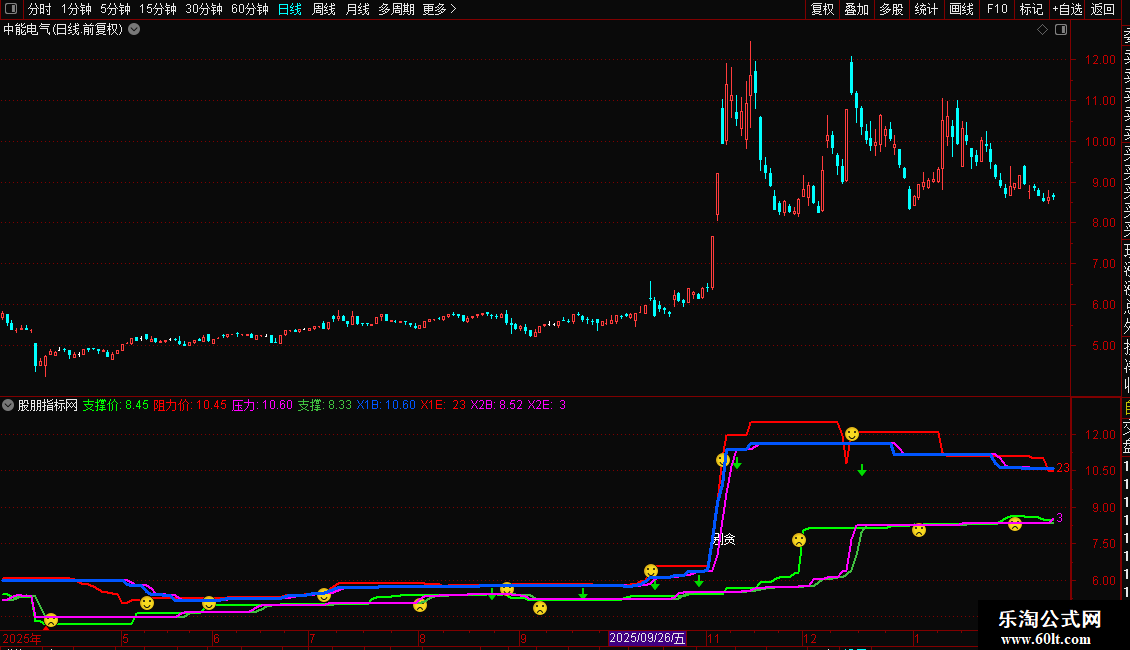Click the month 12 label on time axis
The height and width of the screenshot is (650, 1130).
[x=810, y=638]
